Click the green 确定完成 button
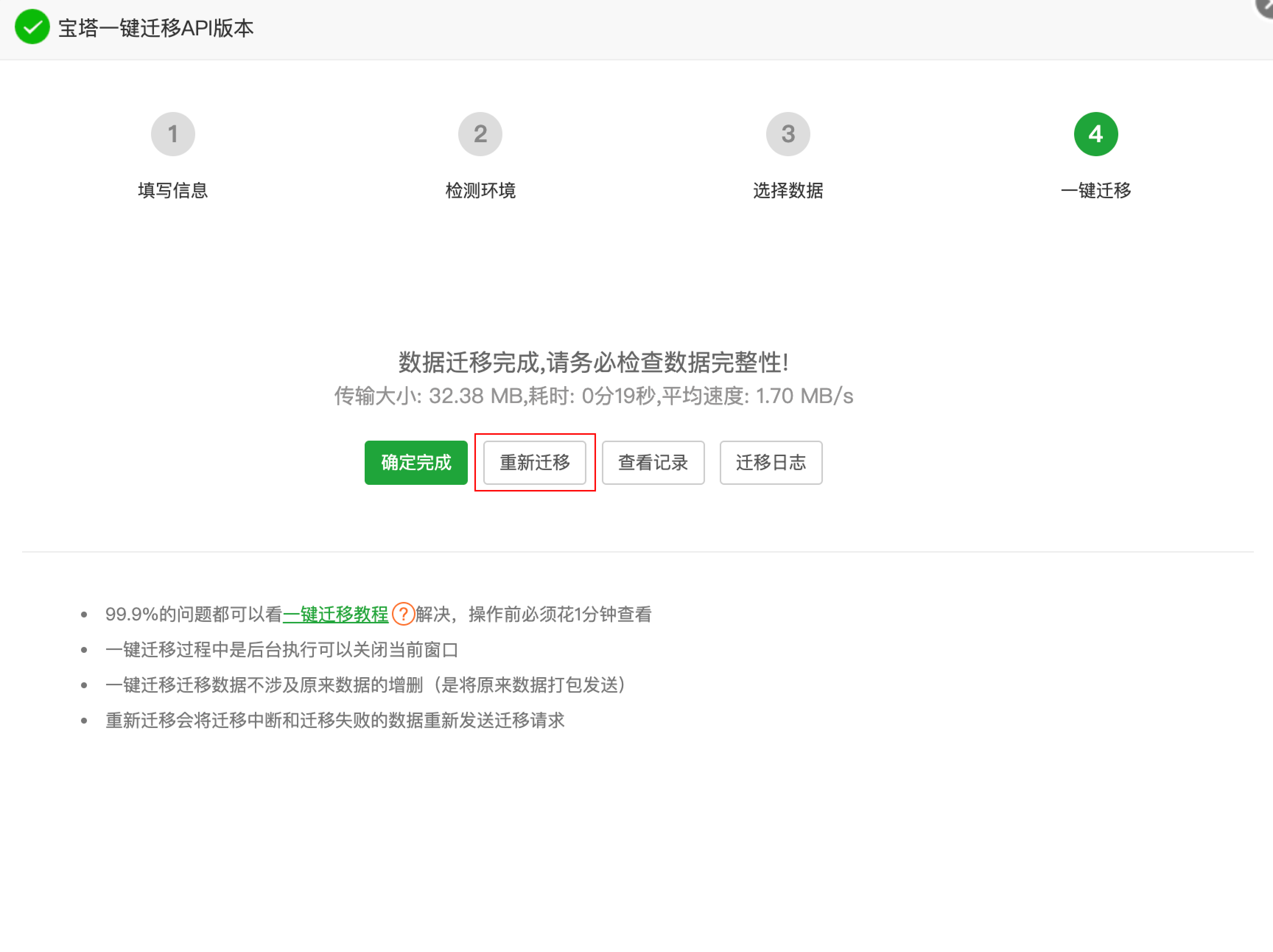 pos(415,462)
